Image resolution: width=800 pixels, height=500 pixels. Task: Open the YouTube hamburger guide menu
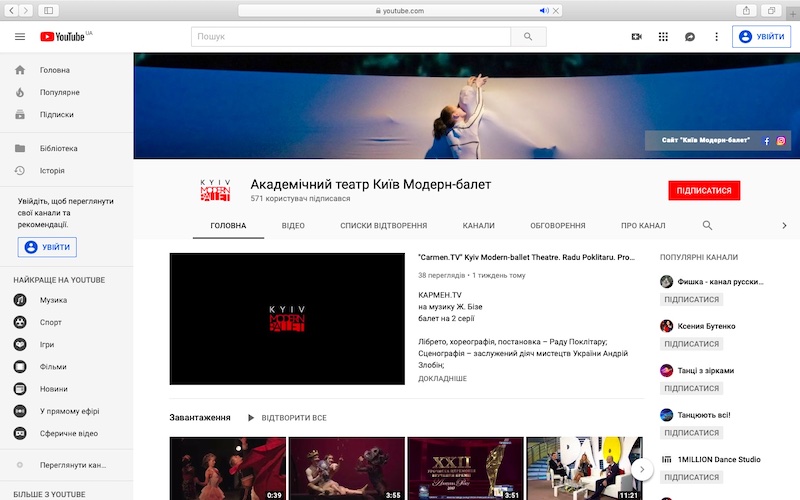pos(20,37)
